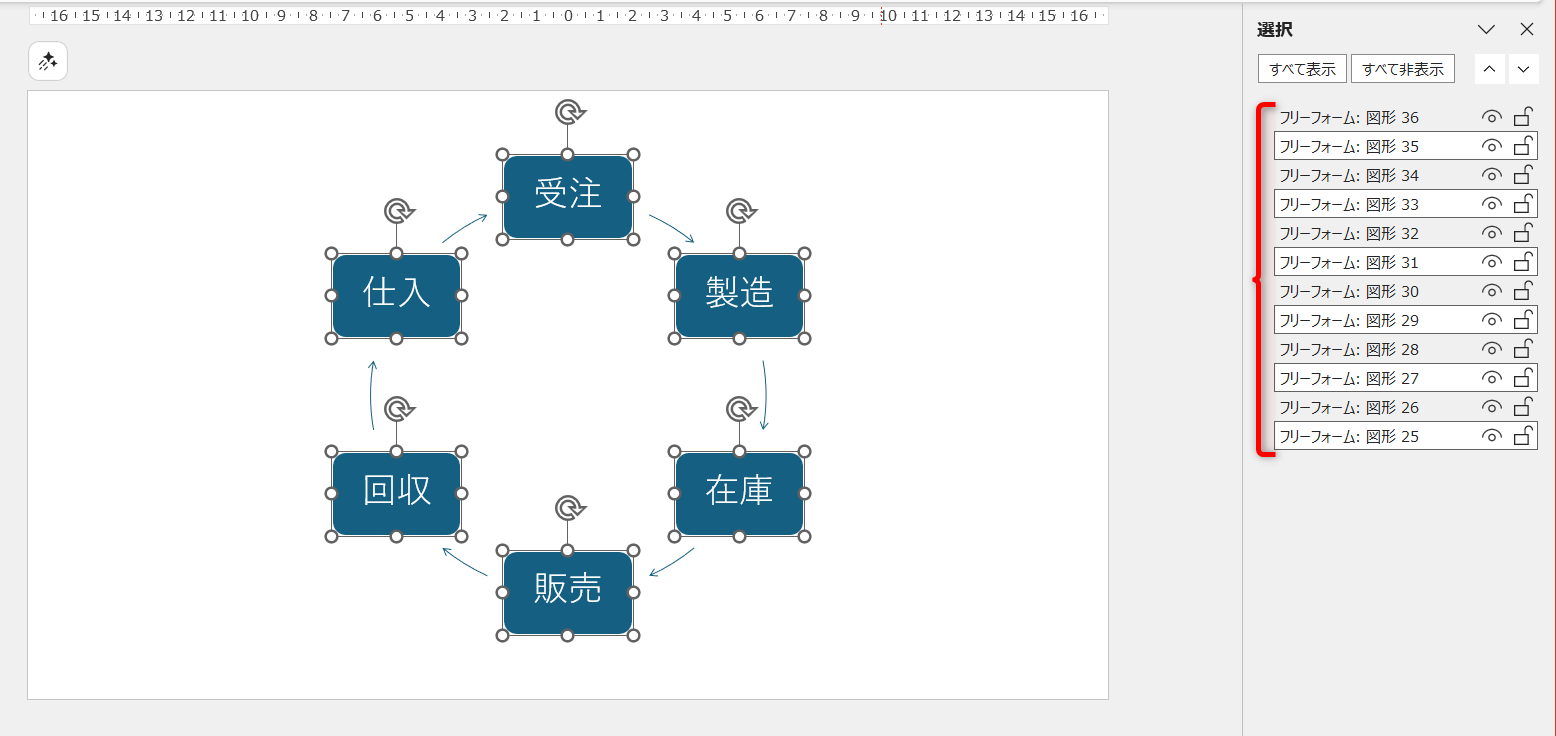Click the 販売 shape on the slide
The height and width of the screenshot is (736, 1556).
(x=568, y=593)
